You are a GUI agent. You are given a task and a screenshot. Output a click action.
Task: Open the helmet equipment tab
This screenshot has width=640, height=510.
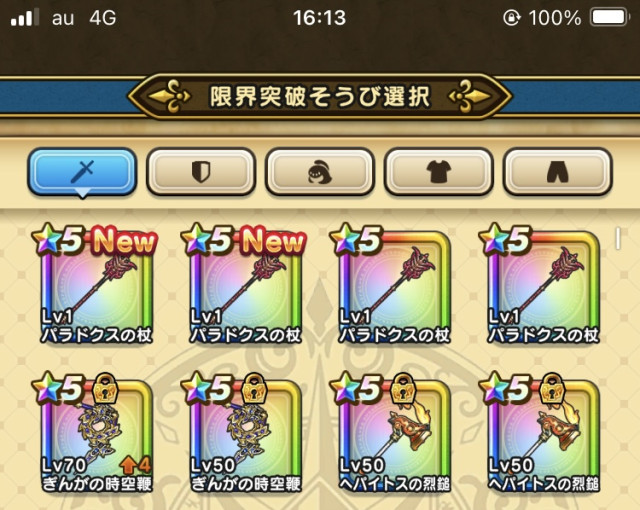pyautogui.click(x=320, y=171)
